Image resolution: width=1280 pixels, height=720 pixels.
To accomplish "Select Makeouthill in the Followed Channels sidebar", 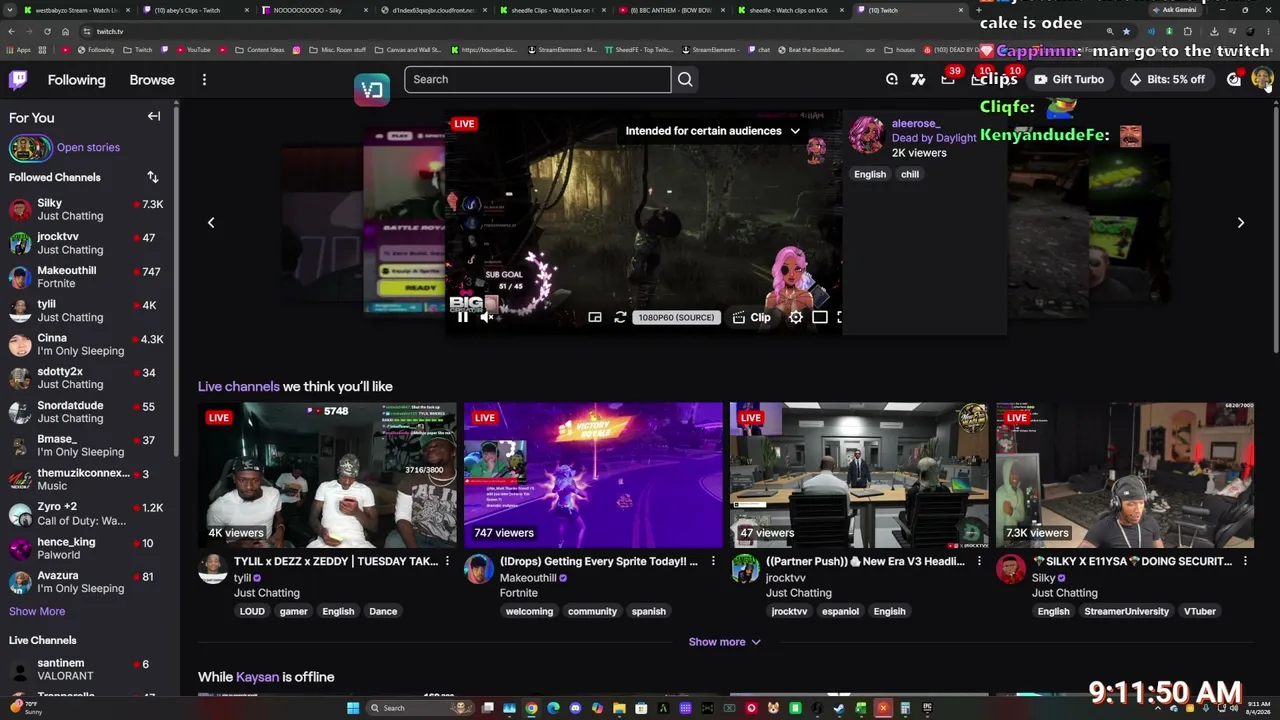I will [87, 277].
